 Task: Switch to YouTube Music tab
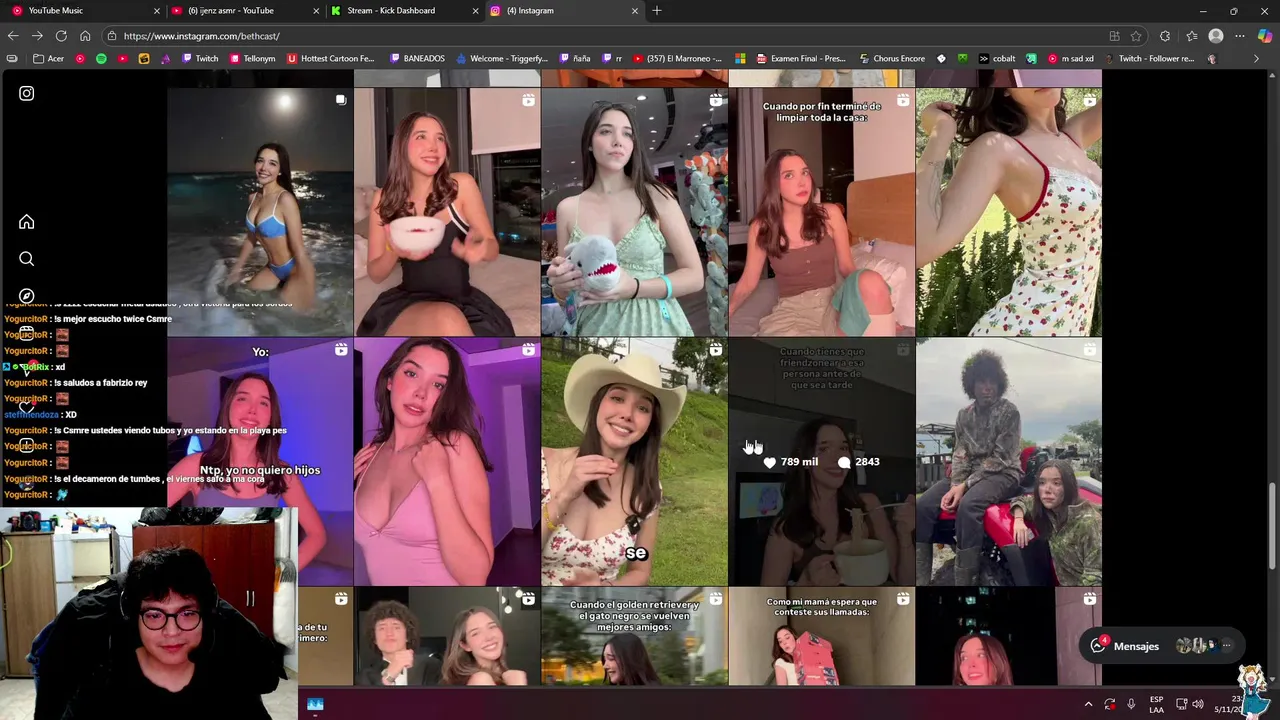83,11
